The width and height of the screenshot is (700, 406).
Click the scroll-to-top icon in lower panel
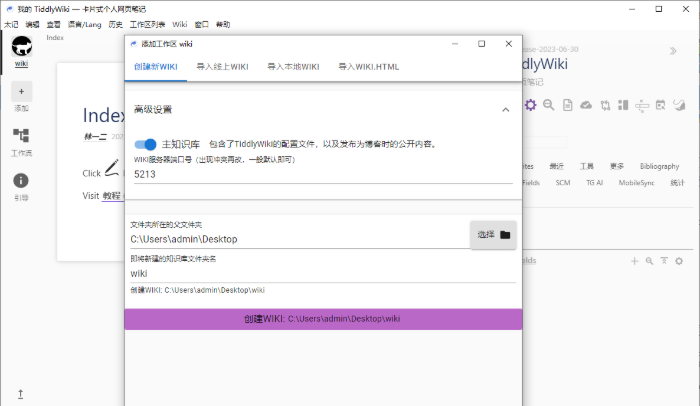pyautogui.click(x=664, y=261)
